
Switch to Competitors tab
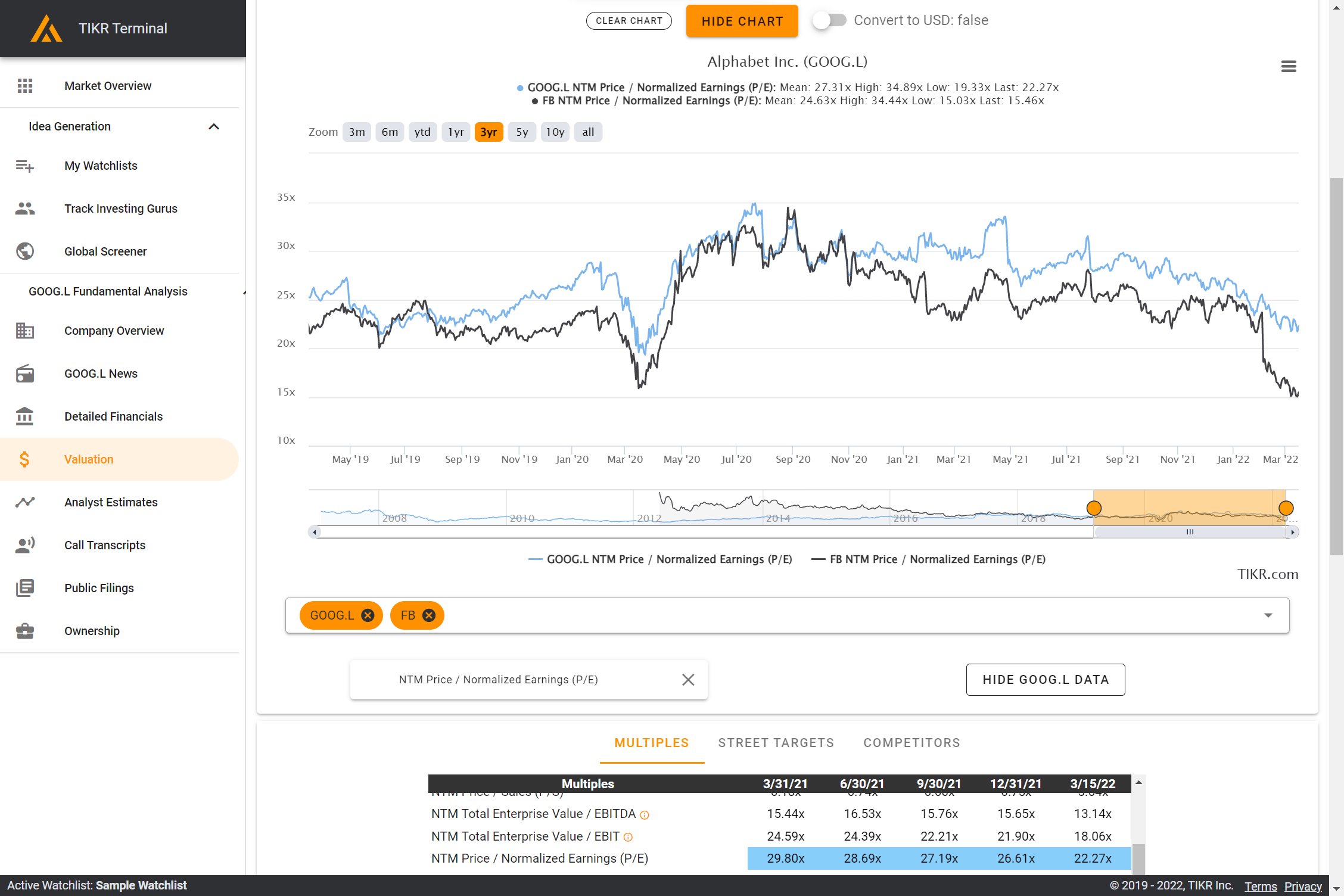coord(912,743)
